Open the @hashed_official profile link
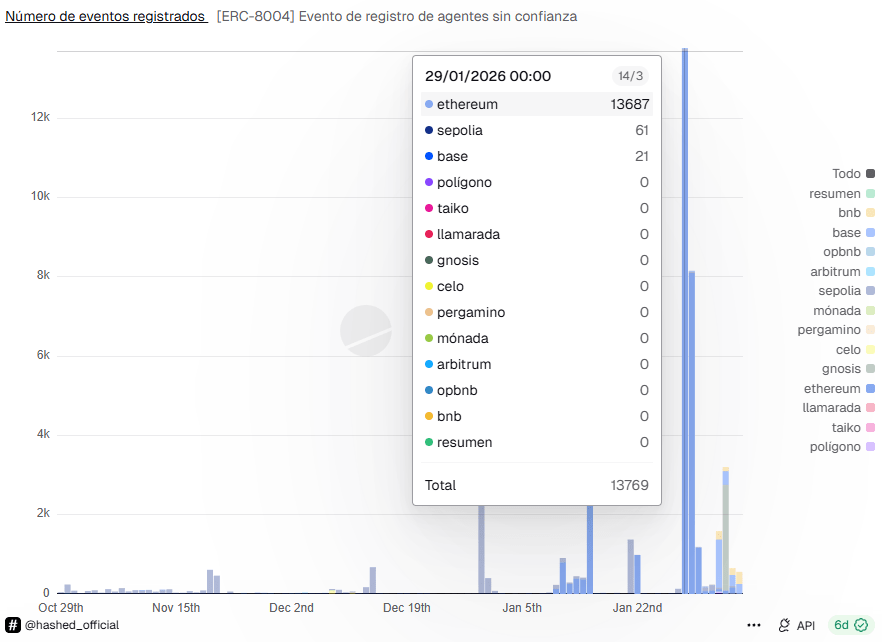Viewport: 882px width, 642px height. click(71, 625)
